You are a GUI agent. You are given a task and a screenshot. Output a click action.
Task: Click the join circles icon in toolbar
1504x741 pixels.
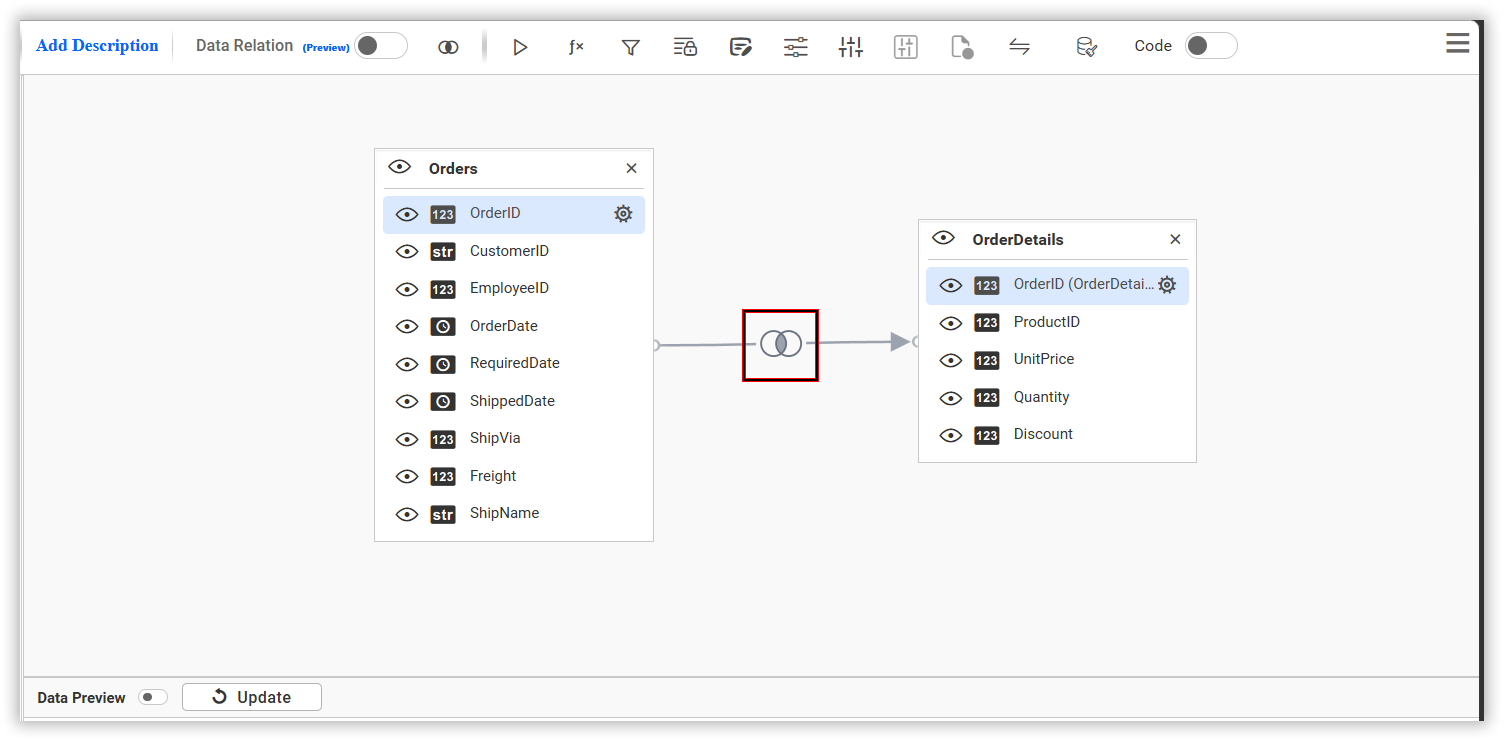click(448, 47)
